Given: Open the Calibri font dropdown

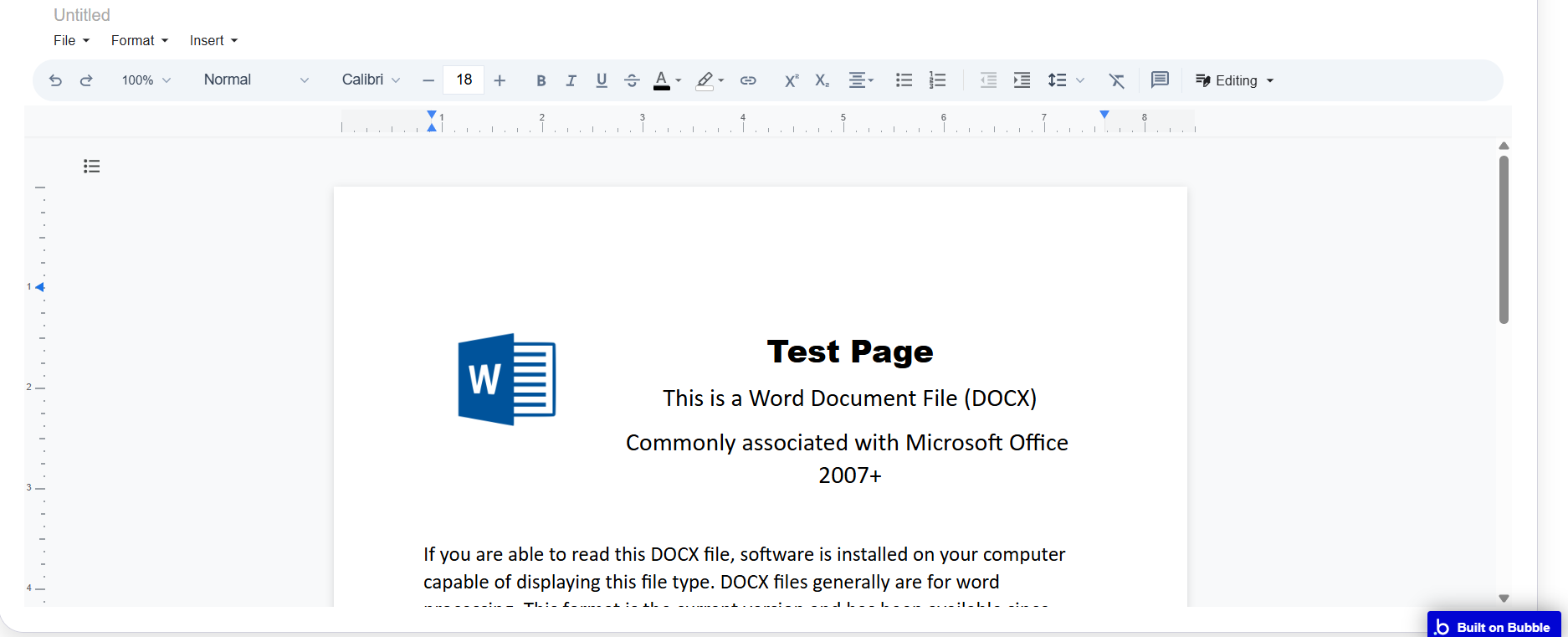Looking at the screenshot, I should pos(371,80).
